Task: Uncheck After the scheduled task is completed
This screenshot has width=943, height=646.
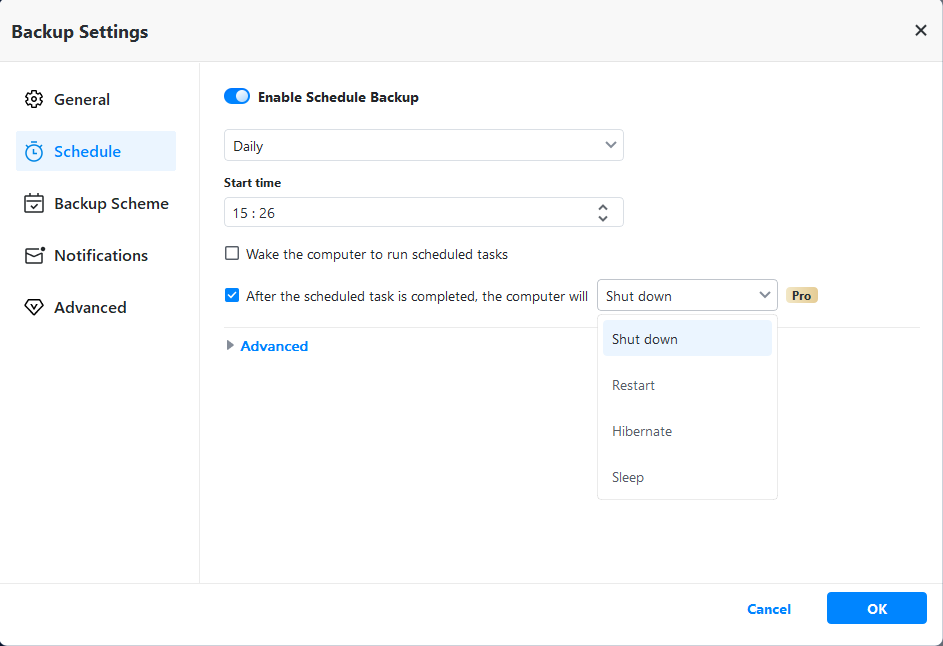Action: 232,296
